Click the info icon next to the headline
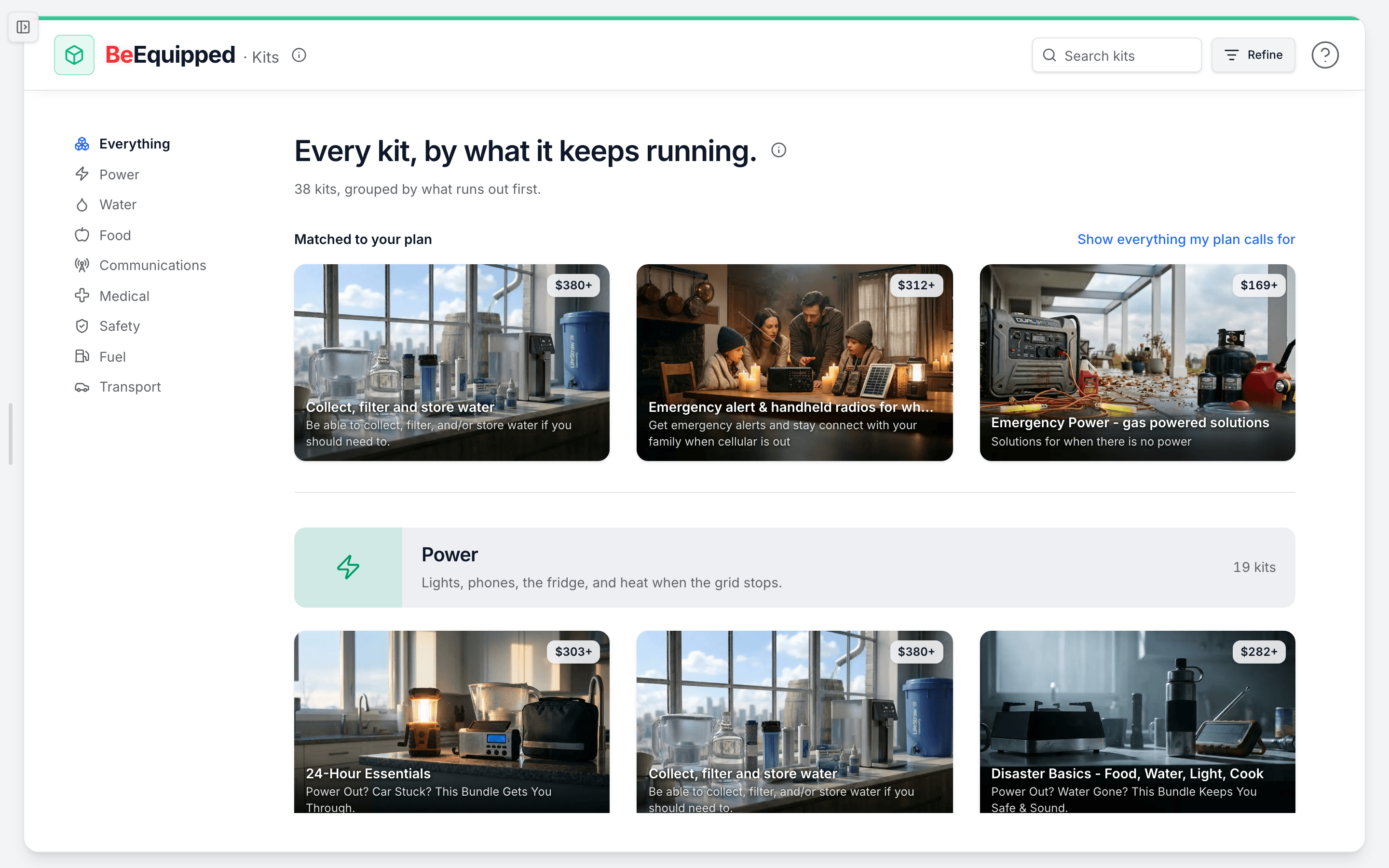1389x868 pixels. pos(778,150)
